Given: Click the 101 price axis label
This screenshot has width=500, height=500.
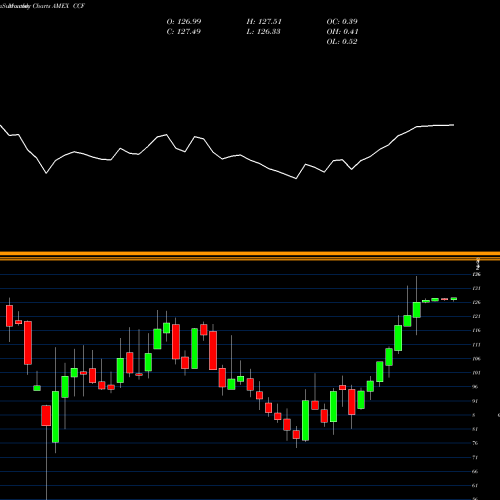Looking at the screenshot, I should (x=477, y=373).
